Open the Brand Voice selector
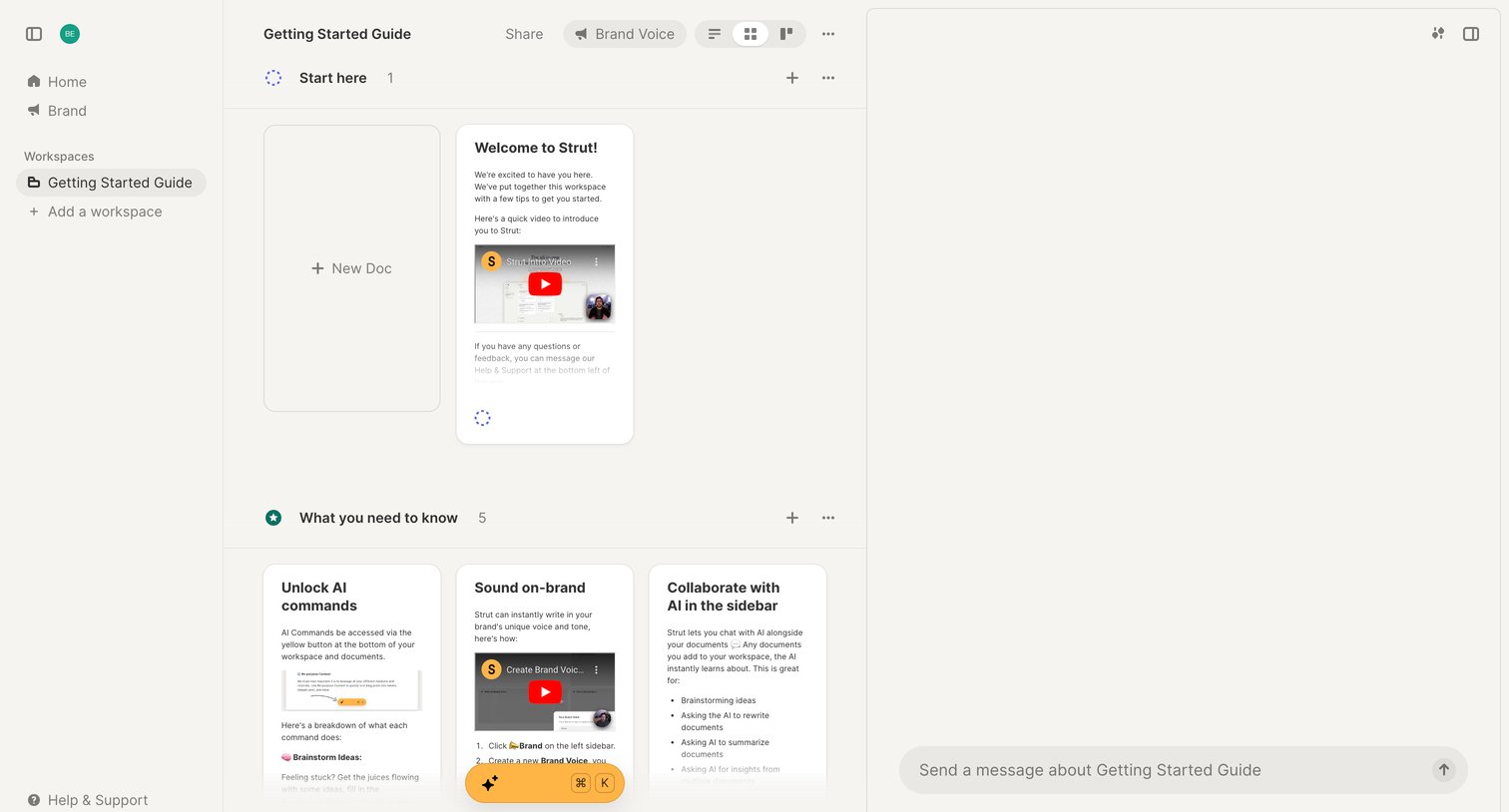This screenshot has height=812, width=1509. click(625, 34)
